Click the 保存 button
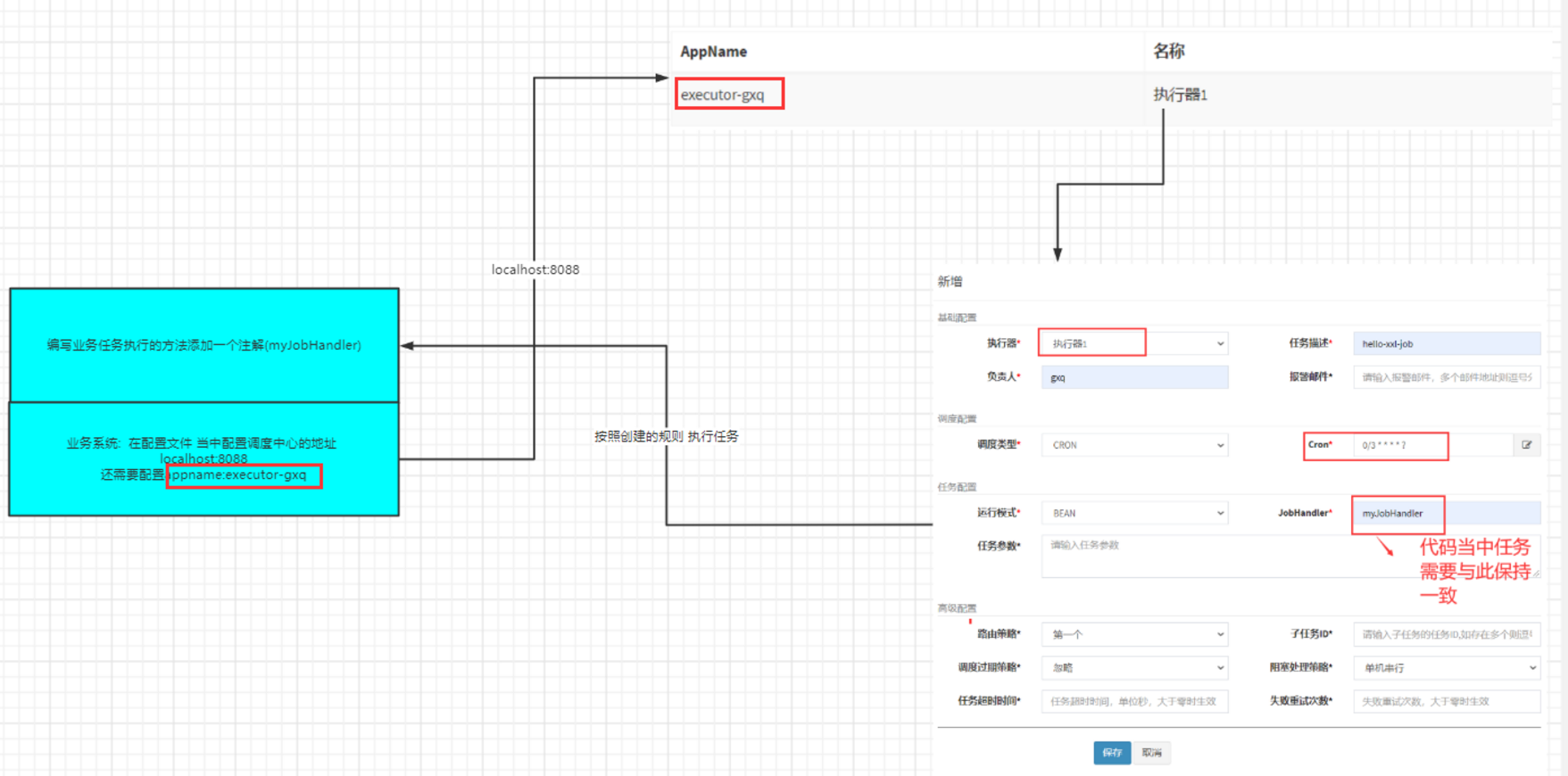1568x776 pixels. [x=1112, y=753]
